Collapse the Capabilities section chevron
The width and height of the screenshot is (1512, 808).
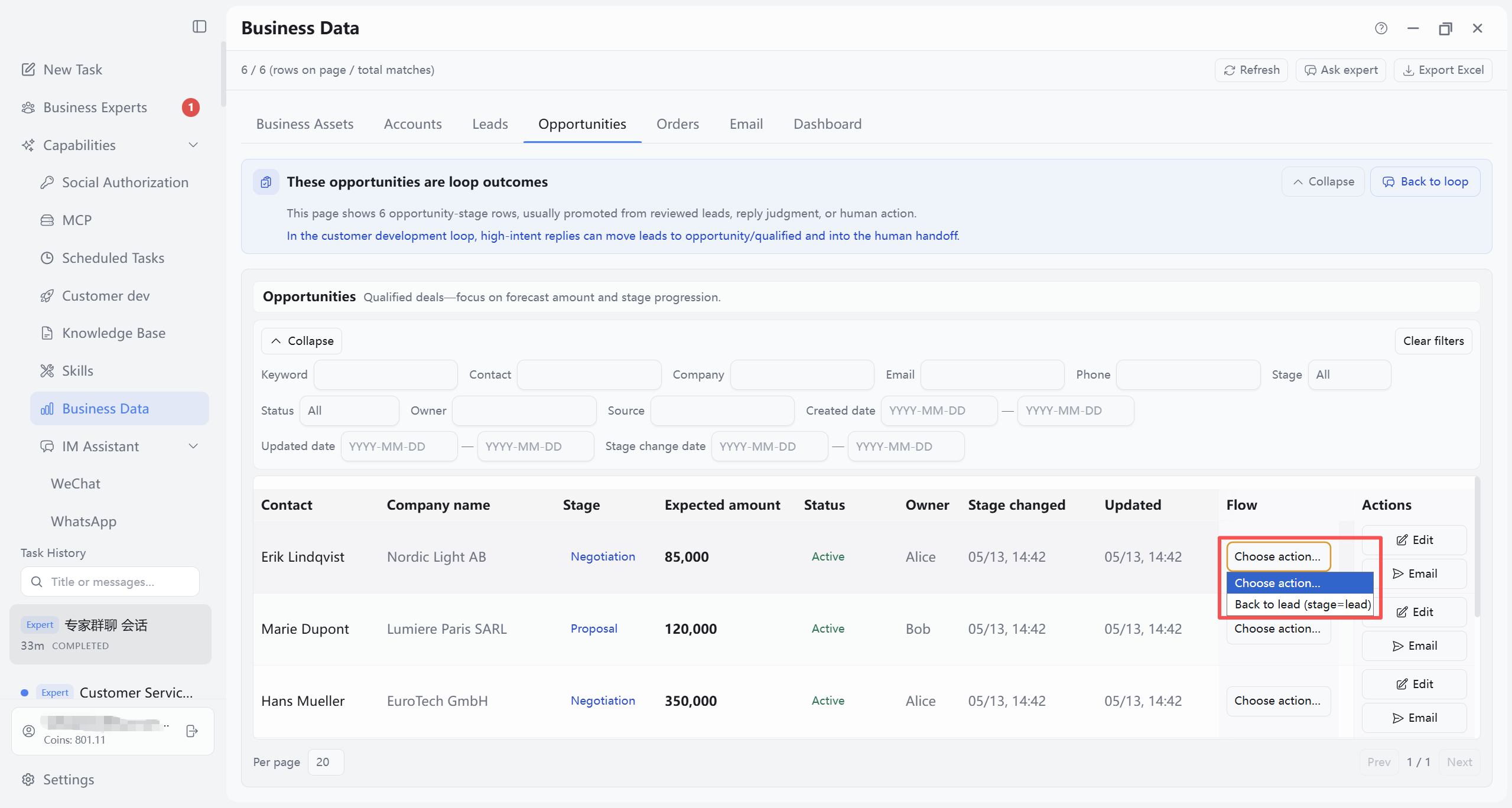click(x=193, y=145)
